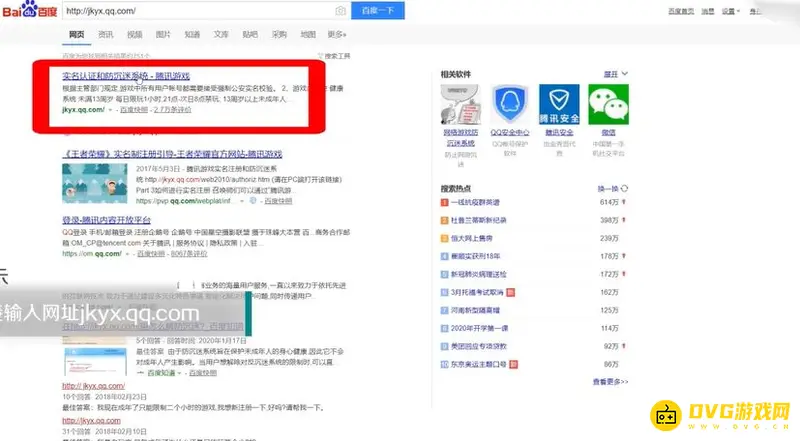Viewport: 800px width, 441px height.
Task: Click the red badge after 东京奥运主辦口号
Action: click(x=514, y=364)
